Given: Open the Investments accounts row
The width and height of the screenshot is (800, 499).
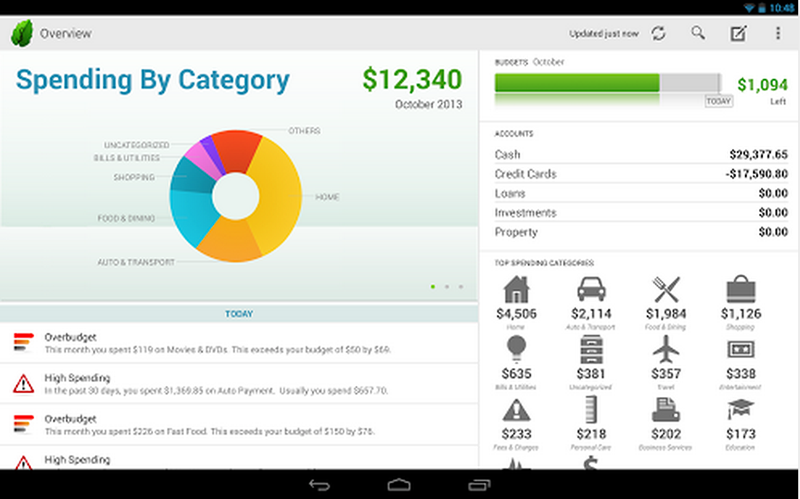Looking at the screenshot, I should click(641, 213).
